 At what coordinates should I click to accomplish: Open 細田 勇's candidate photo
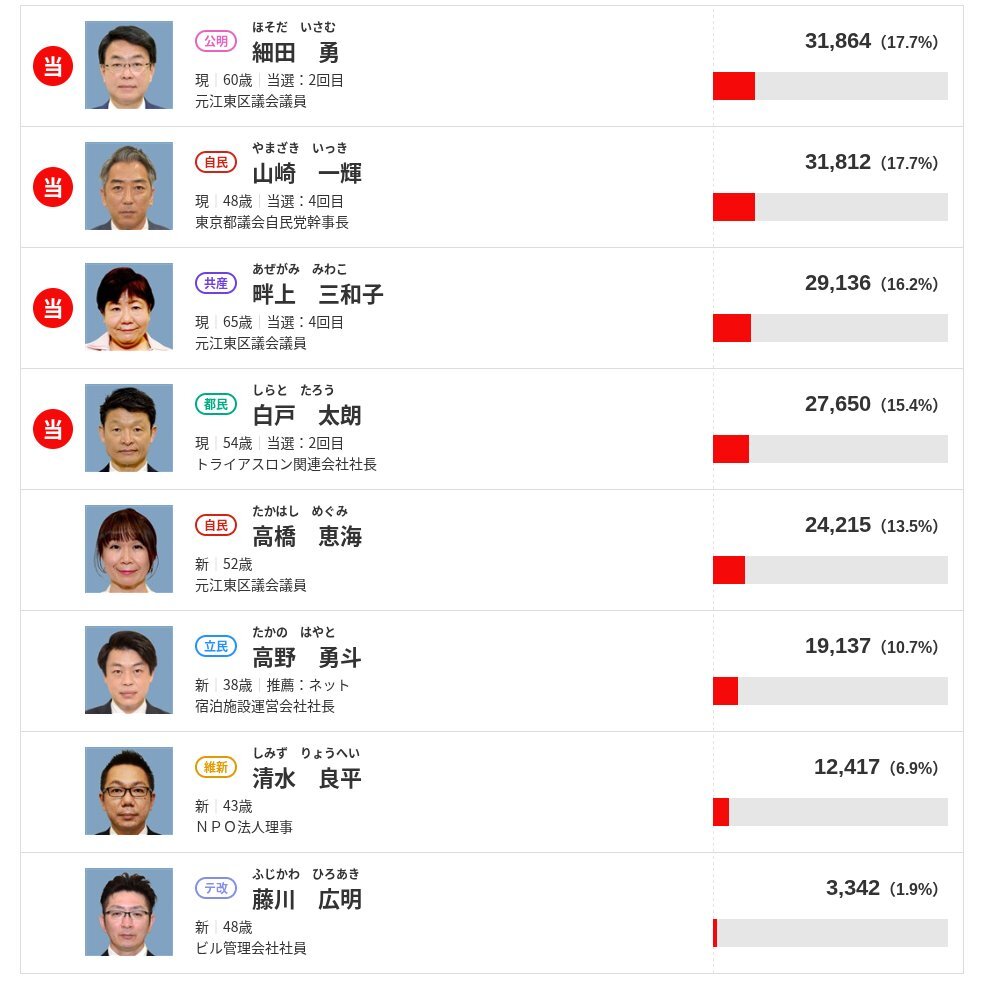tap(129, 65)
